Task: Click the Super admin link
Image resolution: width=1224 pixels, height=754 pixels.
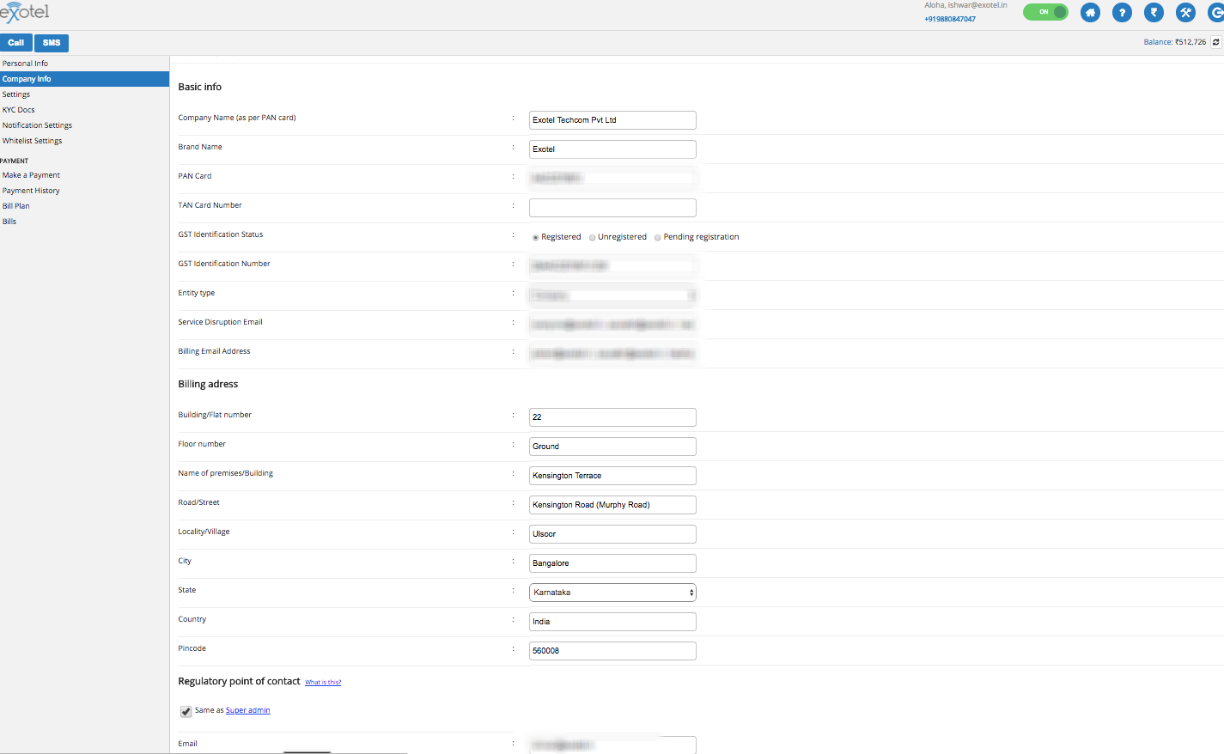Action: click(248, 710)
